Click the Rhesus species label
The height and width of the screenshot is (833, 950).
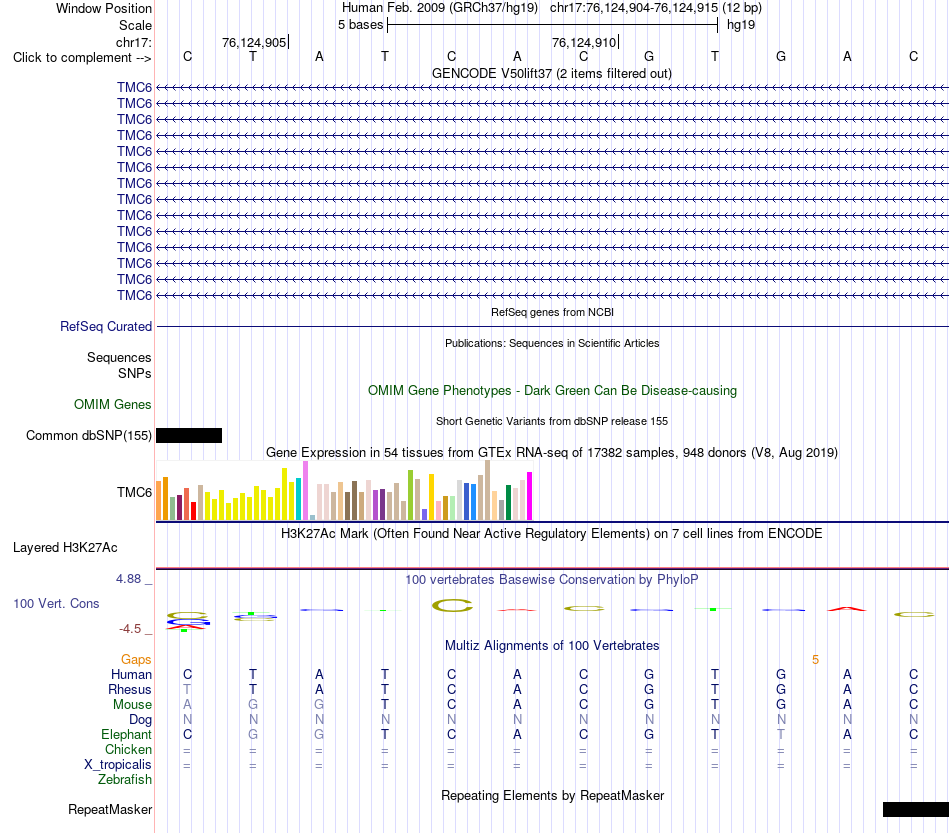pyautogui.click(x=130, y=689)
